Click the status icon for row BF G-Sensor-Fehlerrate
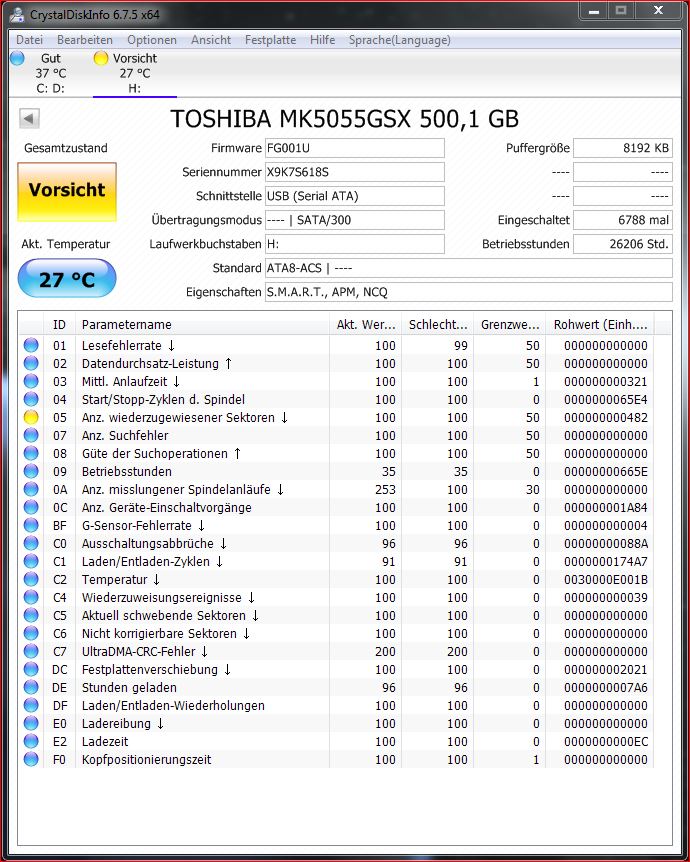The image size is (690, 862). [31, 526]
